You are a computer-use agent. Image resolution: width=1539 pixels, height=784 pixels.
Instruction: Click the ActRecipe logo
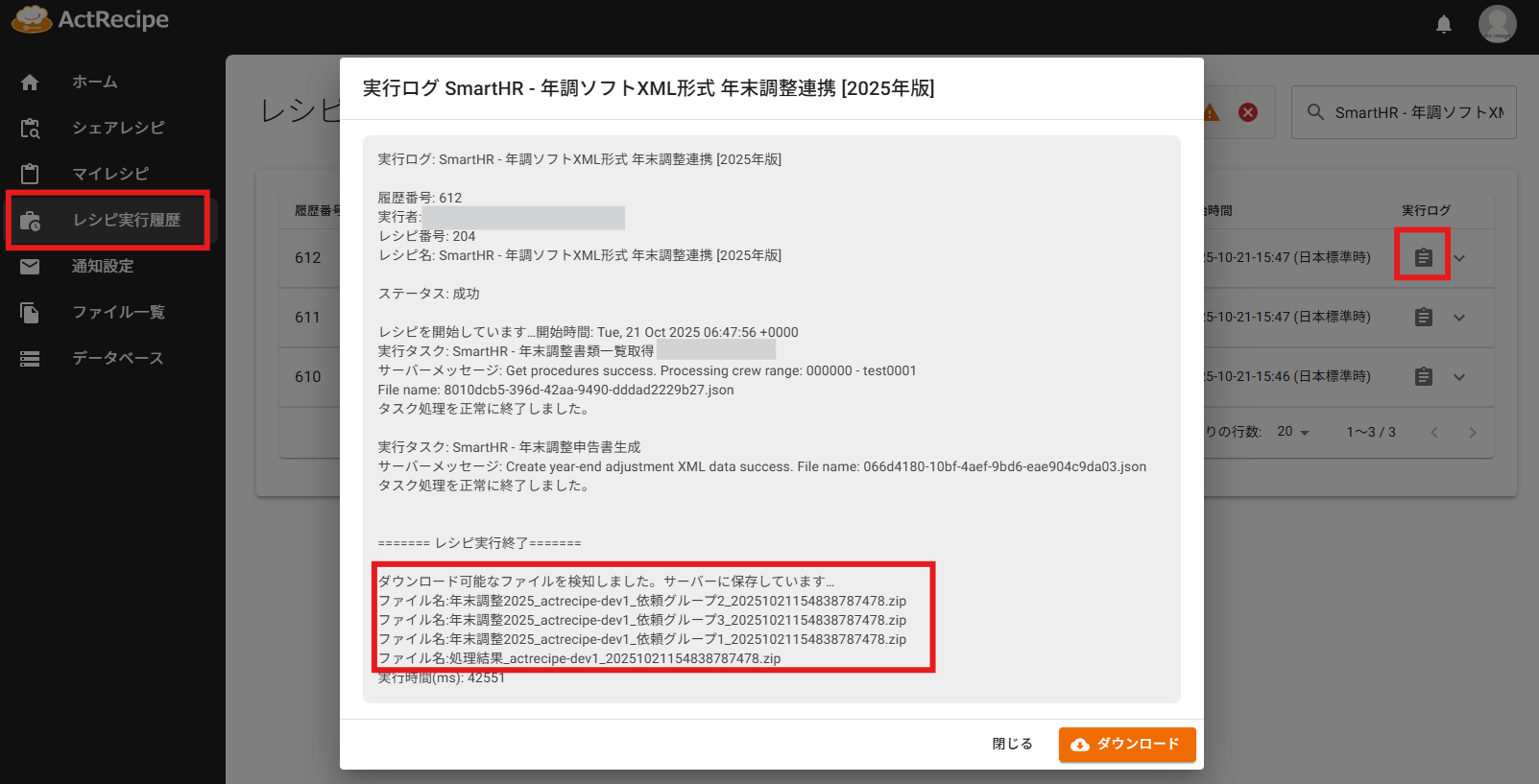click(90, 19)
